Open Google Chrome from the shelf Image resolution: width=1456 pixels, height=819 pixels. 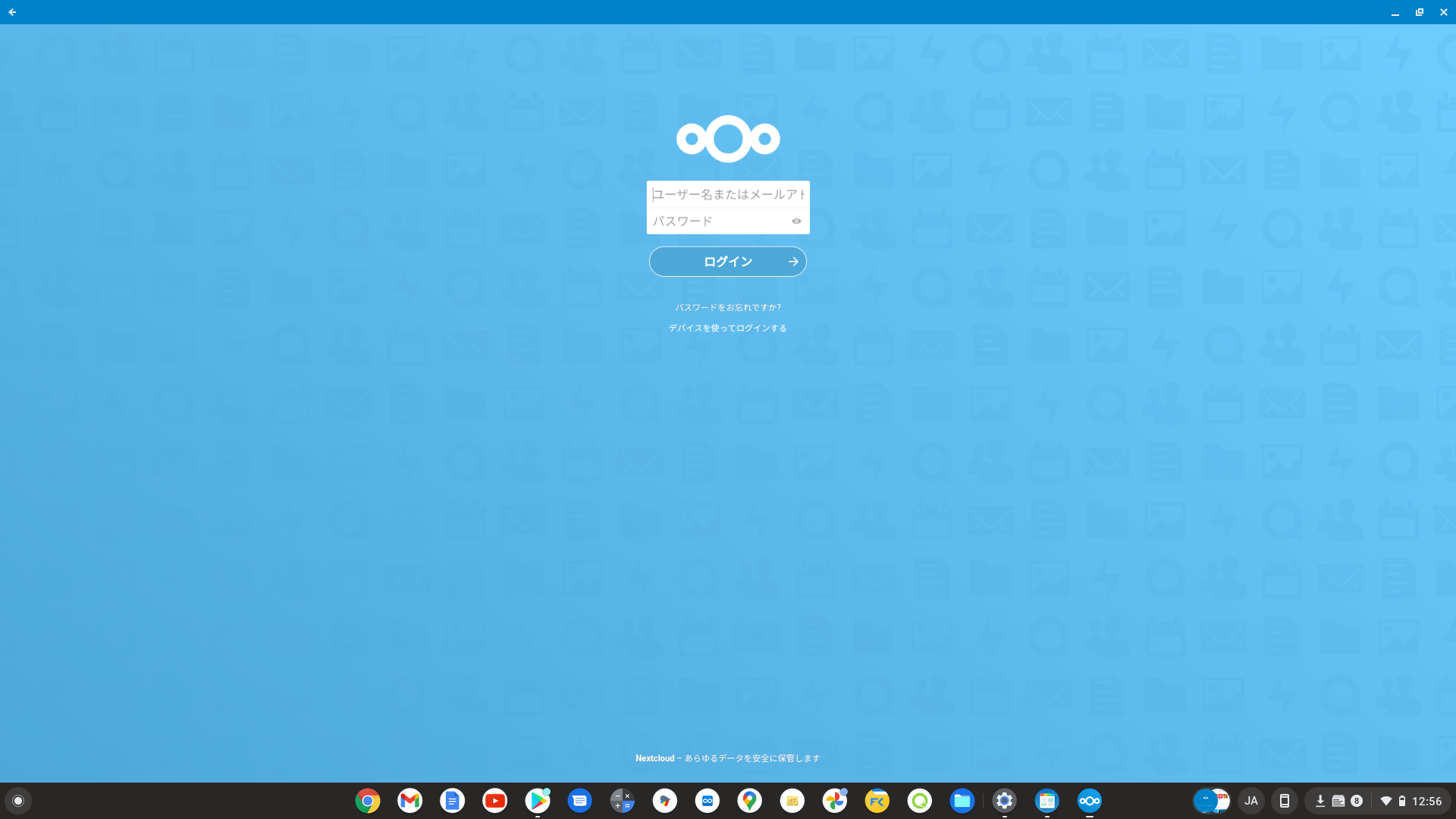pyautogui.click(x=368, y=801)
